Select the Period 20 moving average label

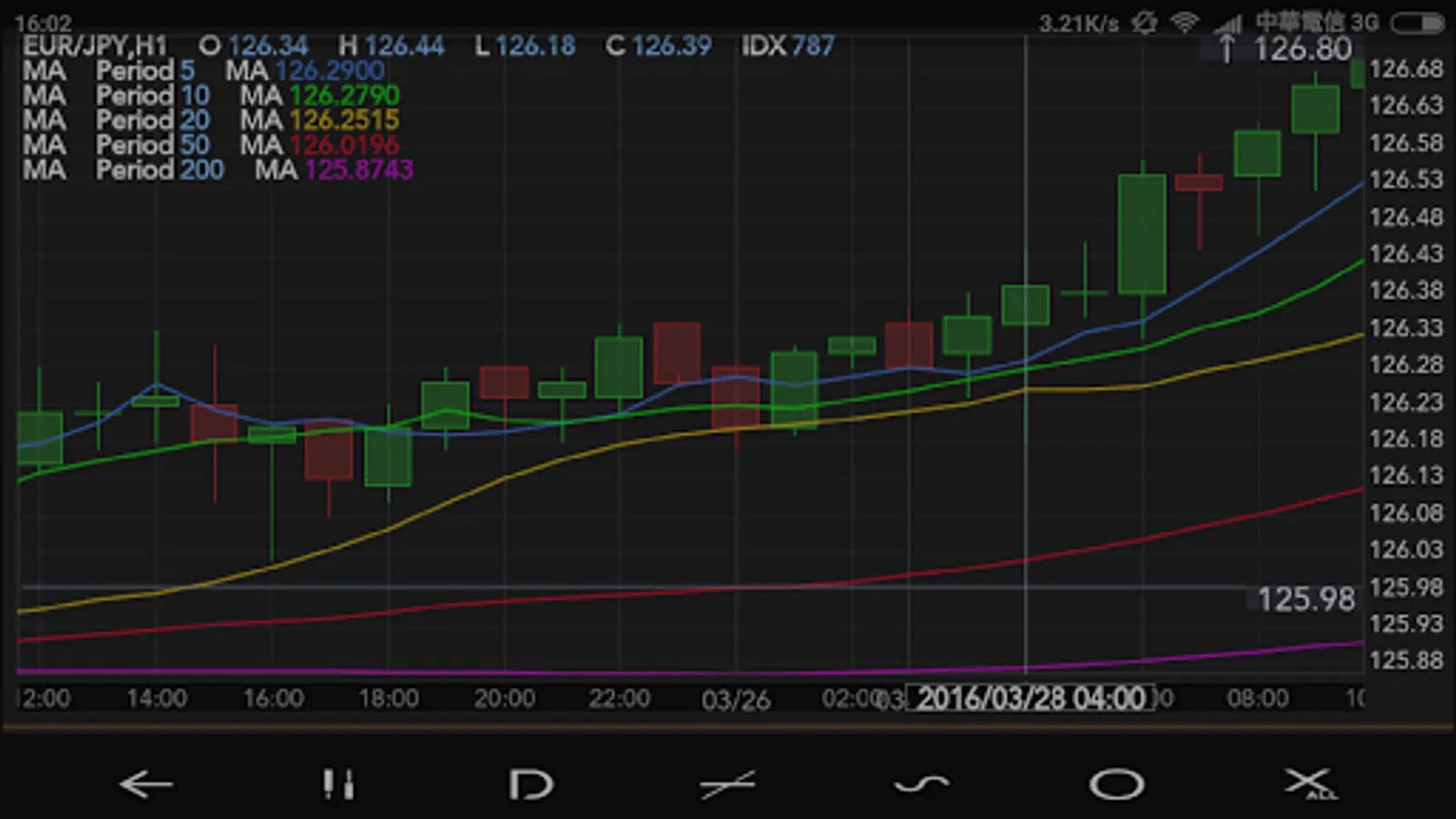coord(153,119)
